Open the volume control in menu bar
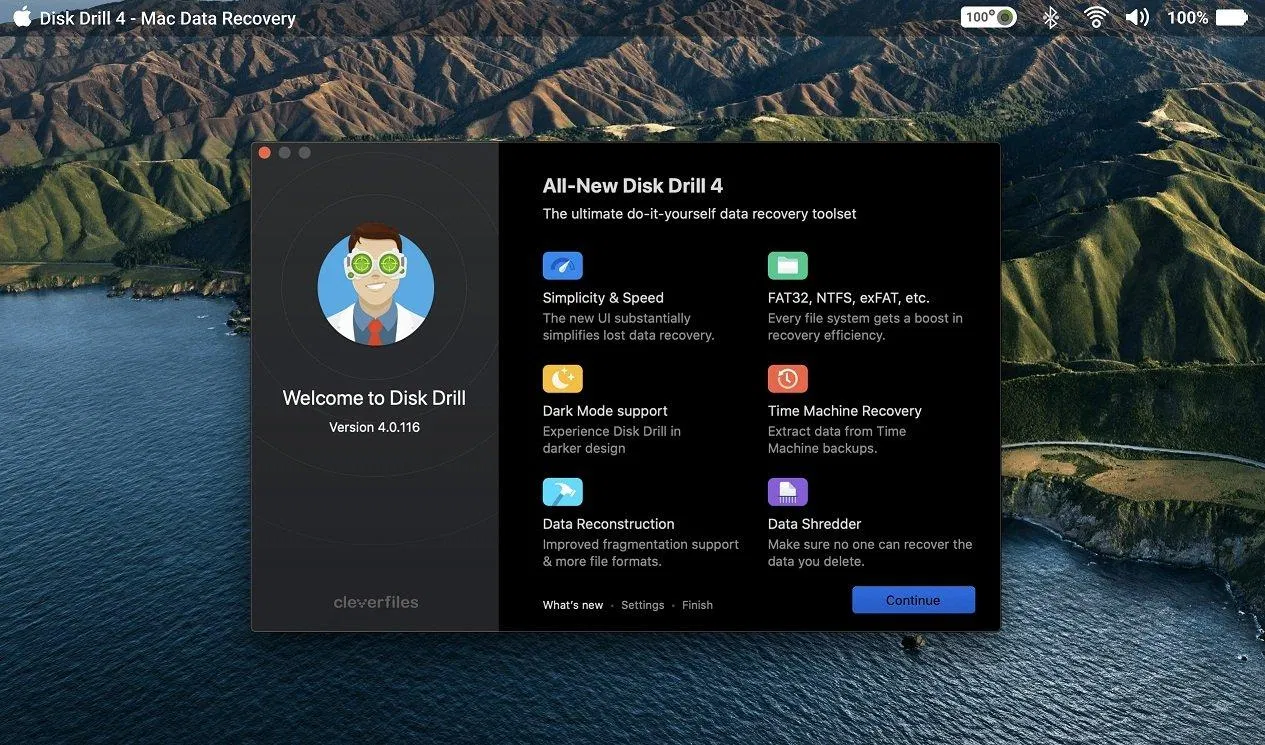This screenshot has height=745, width=1265. [x=1136, y=17]
